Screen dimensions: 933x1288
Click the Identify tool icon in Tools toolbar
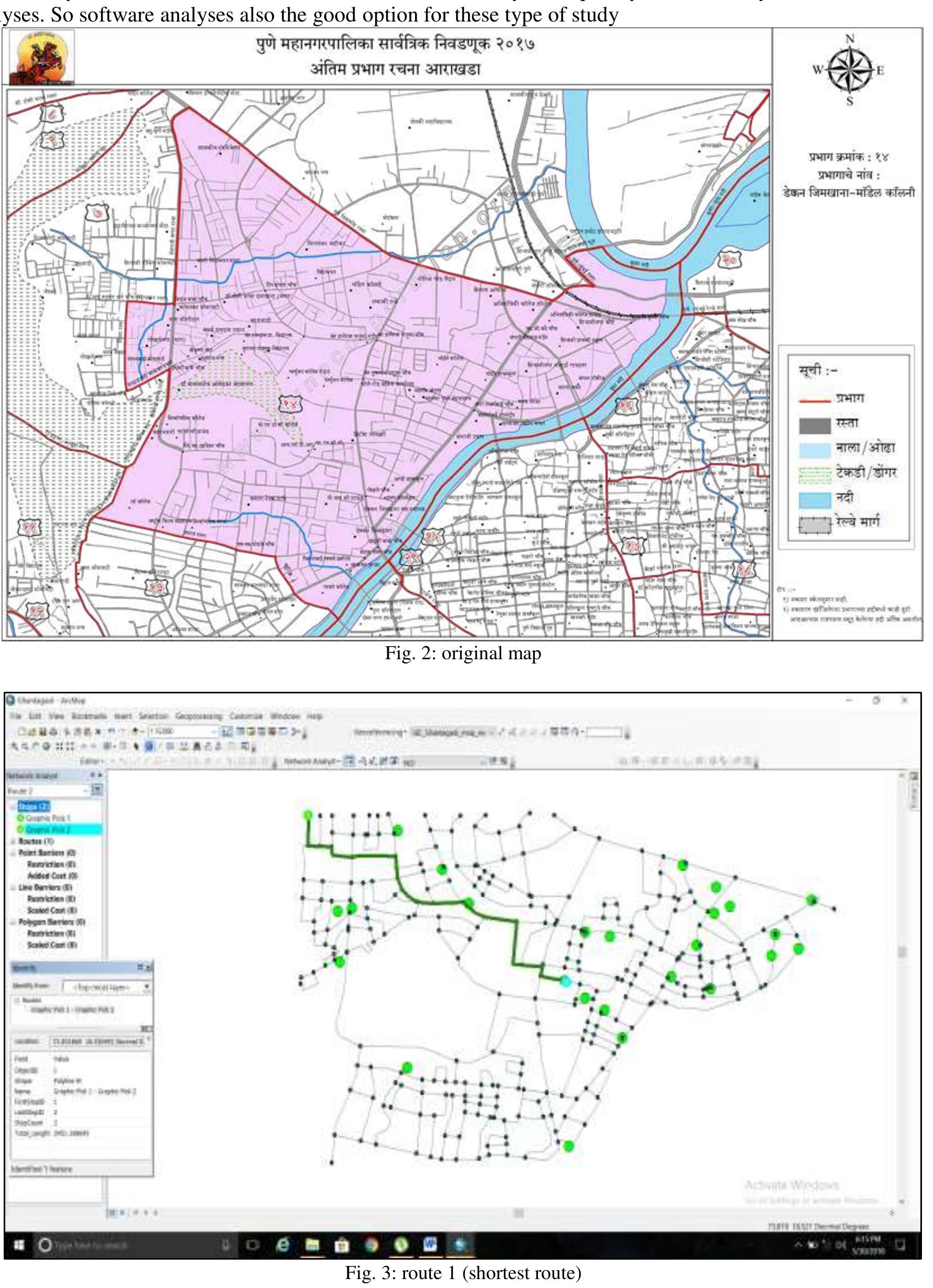tap(149, 746)
